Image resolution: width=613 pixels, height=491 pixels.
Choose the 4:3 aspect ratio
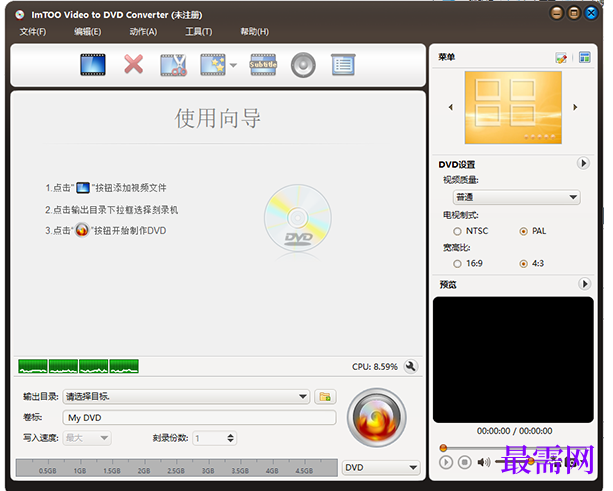click(523, 264)
